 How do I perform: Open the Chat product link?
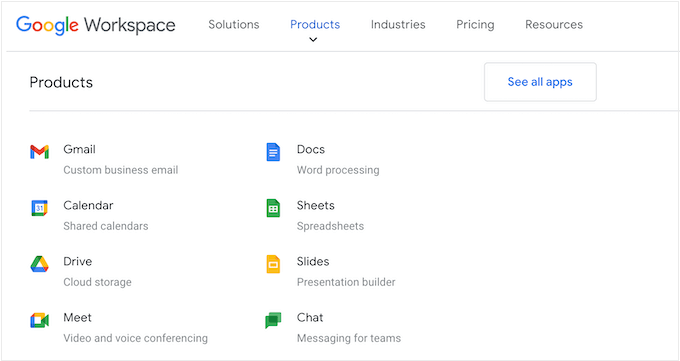310,317
